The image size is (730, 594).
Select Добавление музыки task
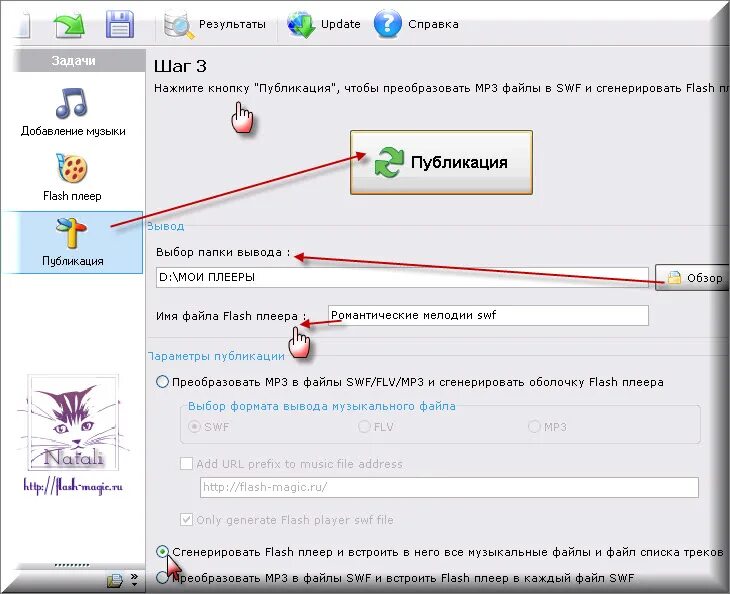pos(73,112)
